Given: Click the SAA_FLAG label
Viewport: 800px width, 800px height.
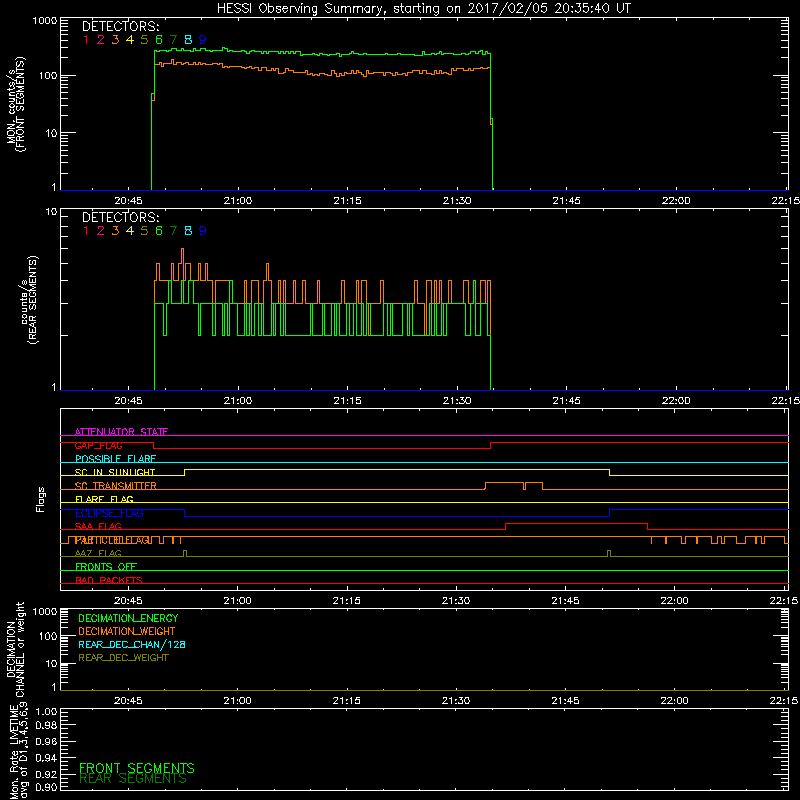Looking at the screenshot, I should (x=98, y=526).
